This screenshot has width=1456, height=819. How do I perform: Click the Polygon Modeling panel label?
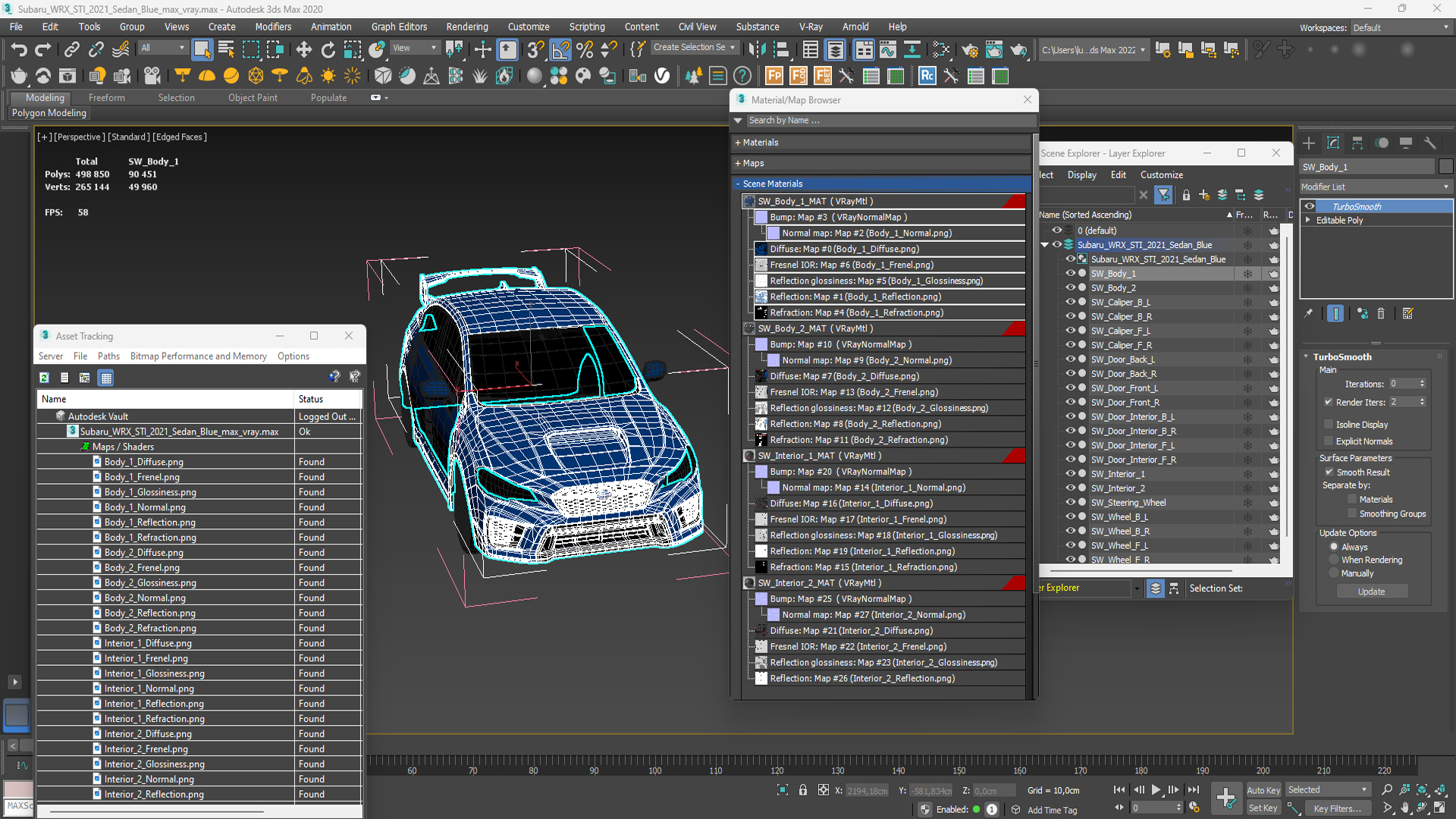click(x=49, y=113)
